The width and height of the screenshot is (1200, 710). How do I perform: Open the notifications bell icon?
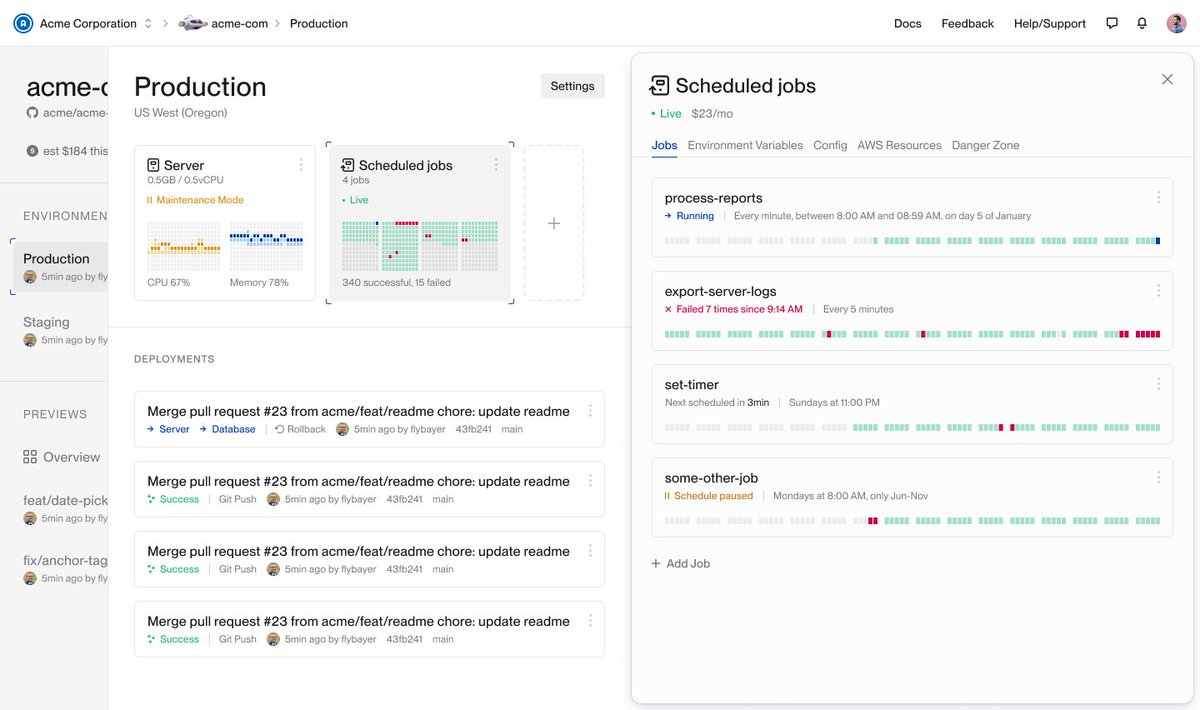1142,22
